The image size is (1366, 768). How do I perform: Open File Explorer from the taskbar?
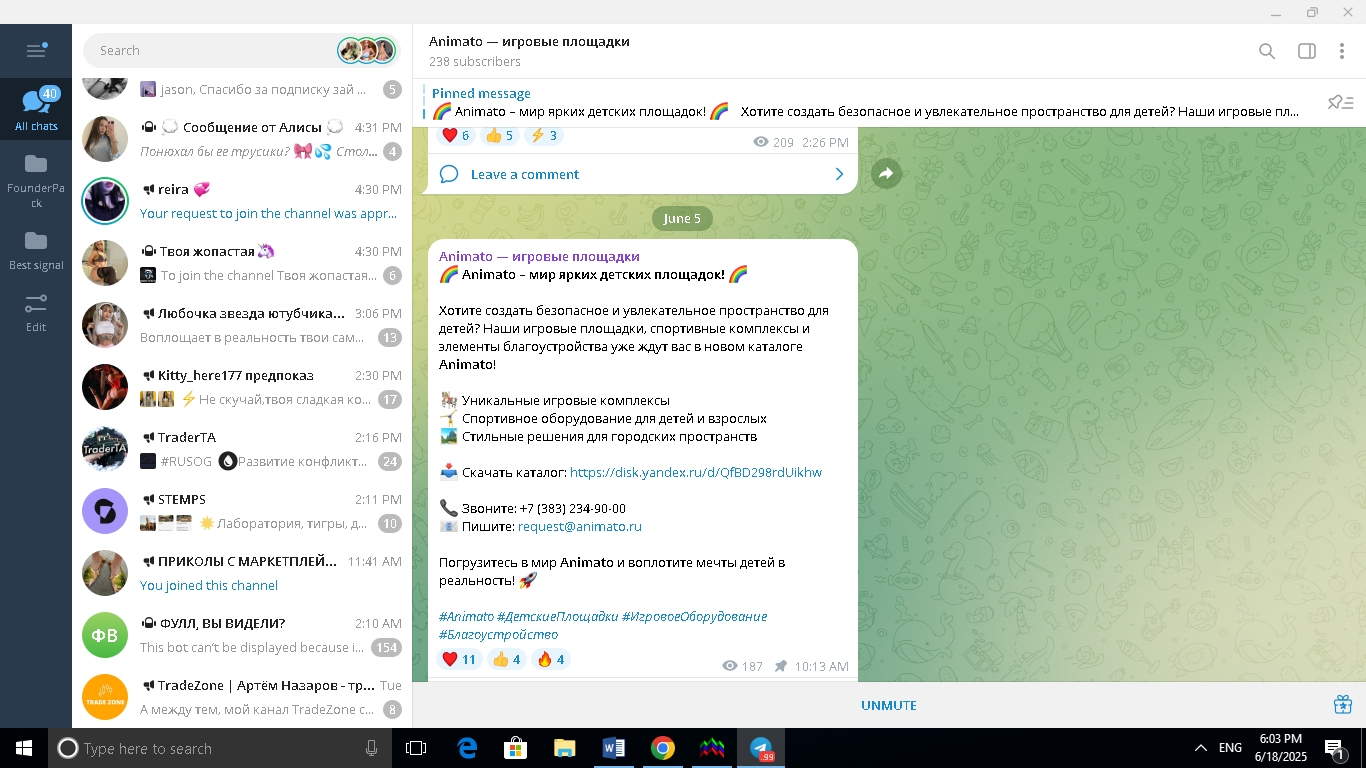564,748
